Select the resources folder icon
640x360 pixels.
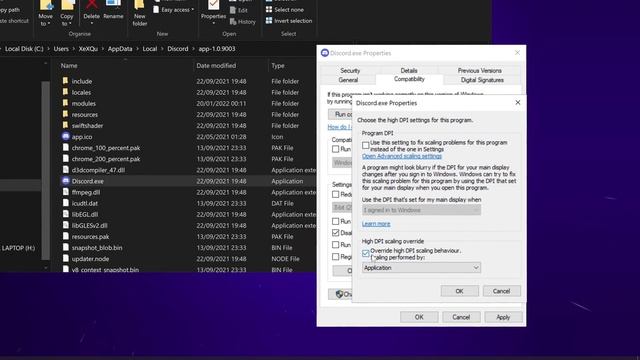65,114
